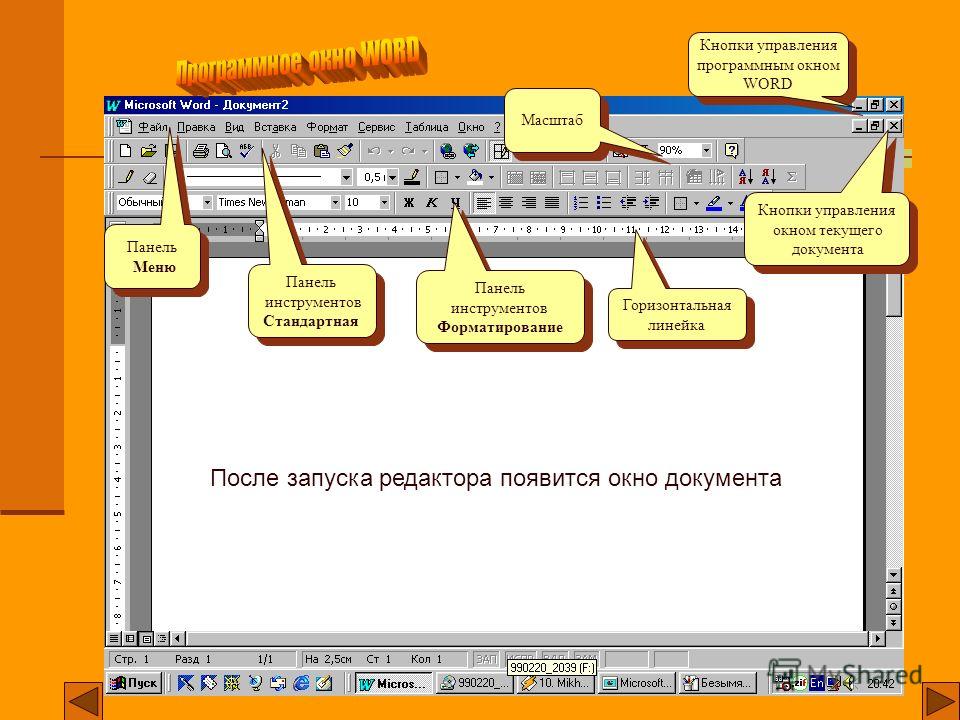Center the paragraph text

[x=506, y=203]
